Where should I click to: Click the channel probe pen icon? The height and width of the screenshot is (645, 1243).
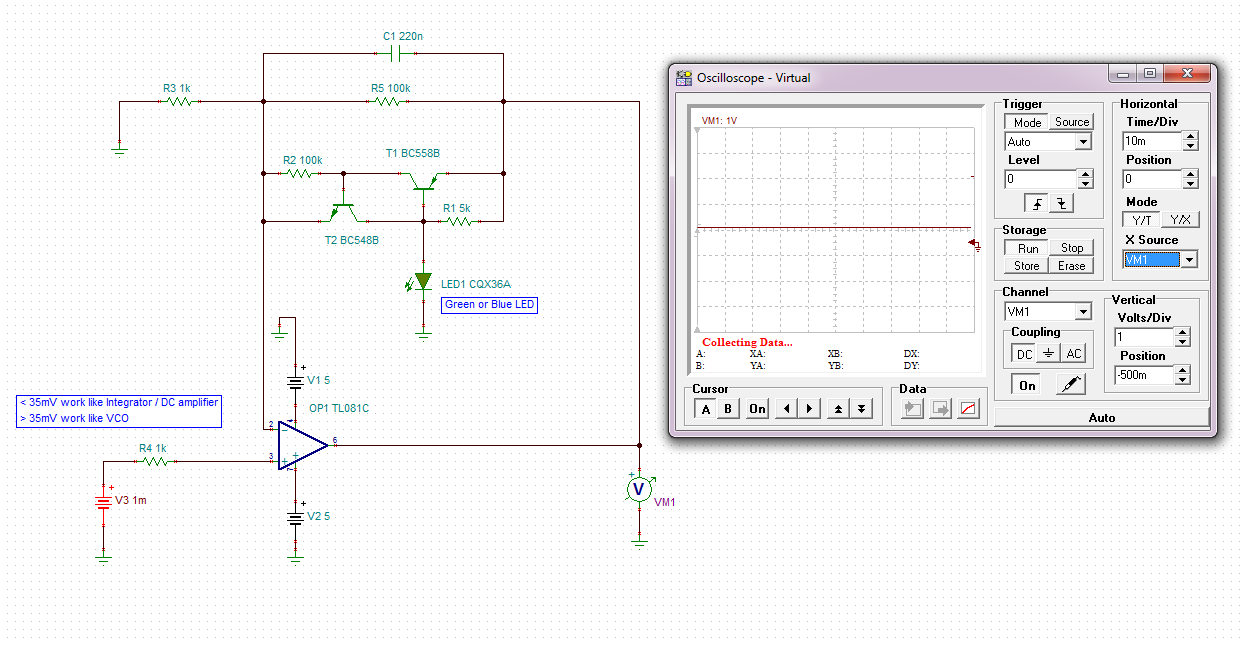[1071, 384]
